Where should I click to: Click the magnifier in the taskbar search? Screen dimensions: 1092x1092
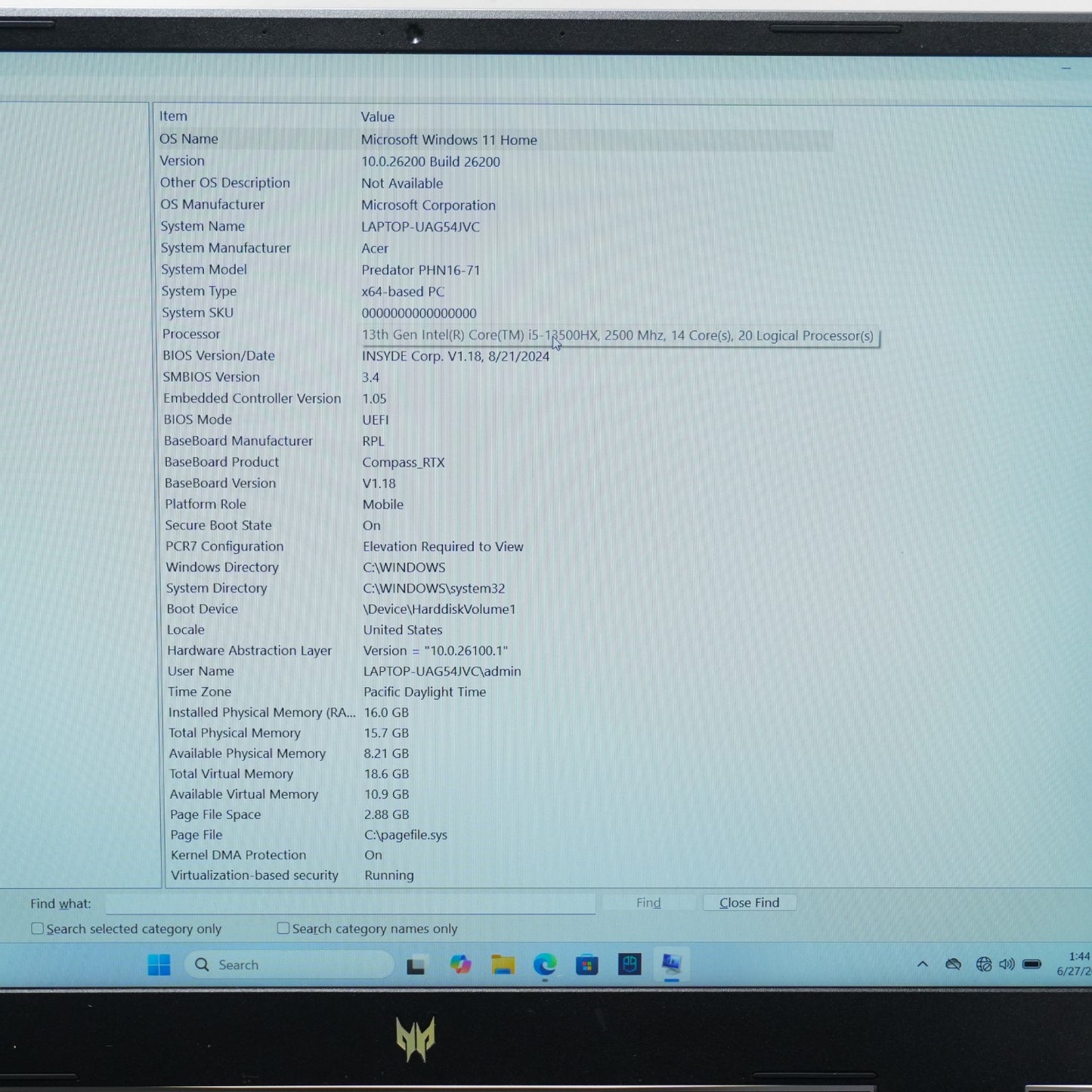coord(202,965)
